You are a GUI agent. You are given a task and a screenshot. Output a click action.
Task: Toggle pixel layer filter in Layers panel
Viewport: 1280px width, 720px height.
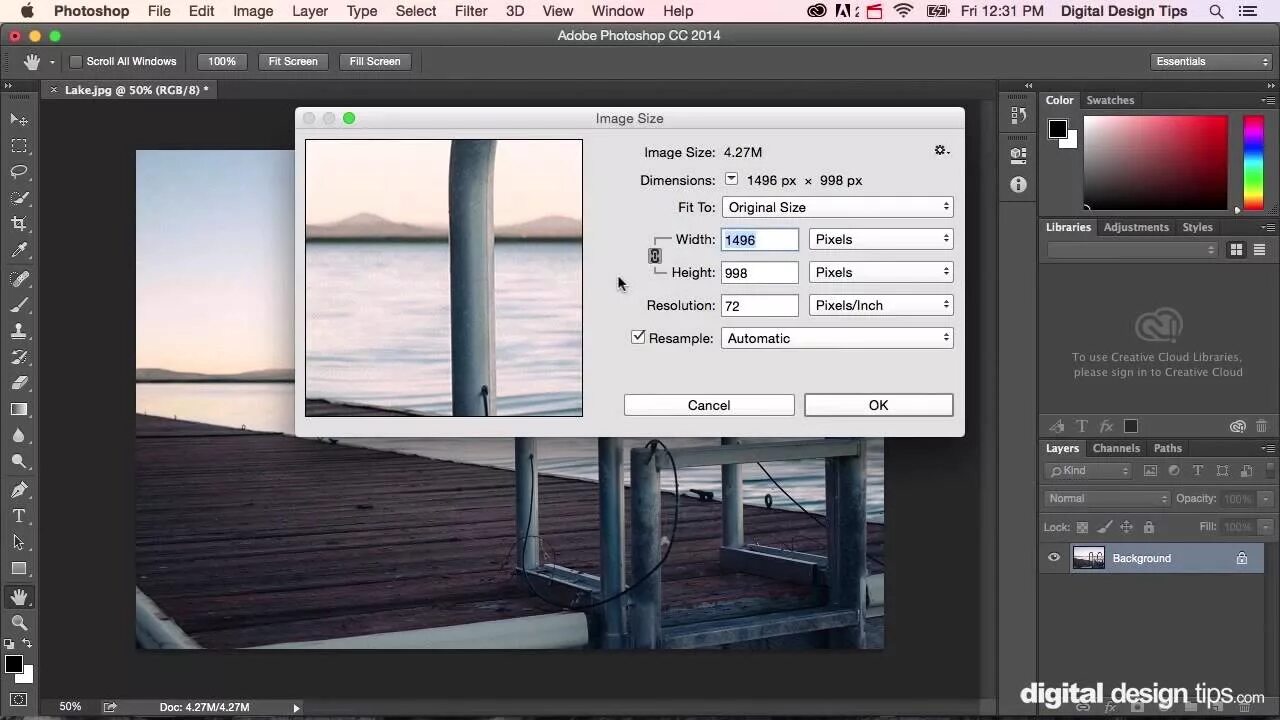pyautogui.click(x=1150, y=471)
